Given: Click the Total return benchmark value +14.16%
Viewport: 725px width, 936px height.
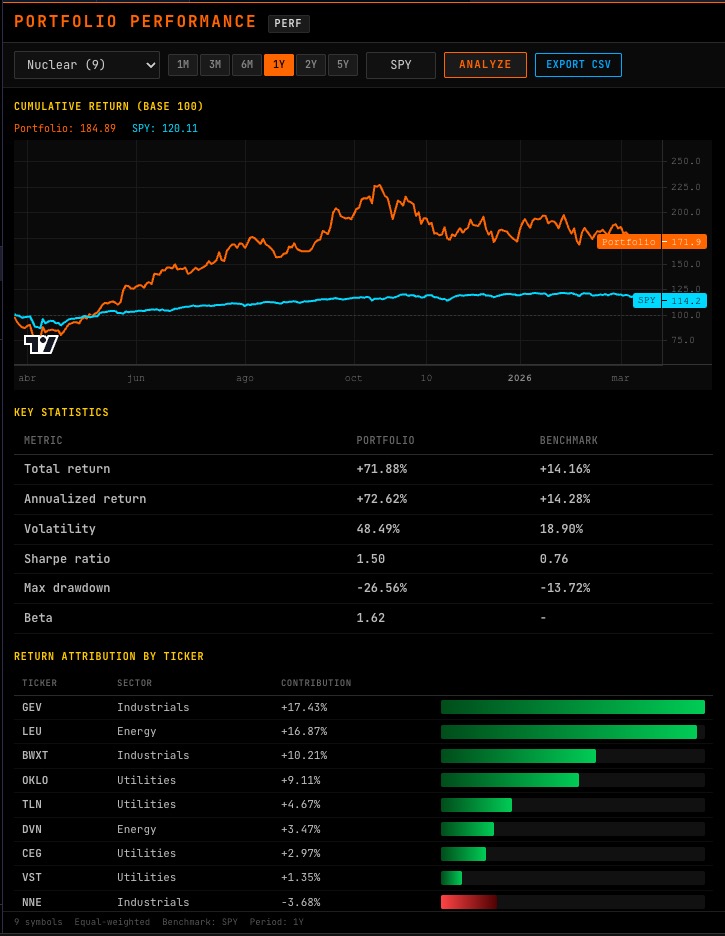Looking at the screenshot, I should point(565,469).
